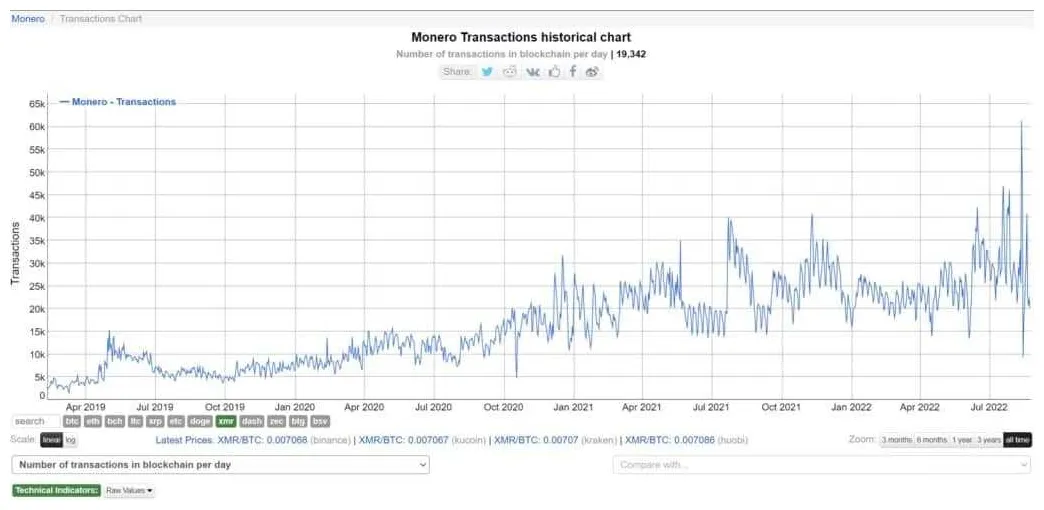Open the chart metric dropdown
This screenshot has height=510, width=1044.
[221, 465]
